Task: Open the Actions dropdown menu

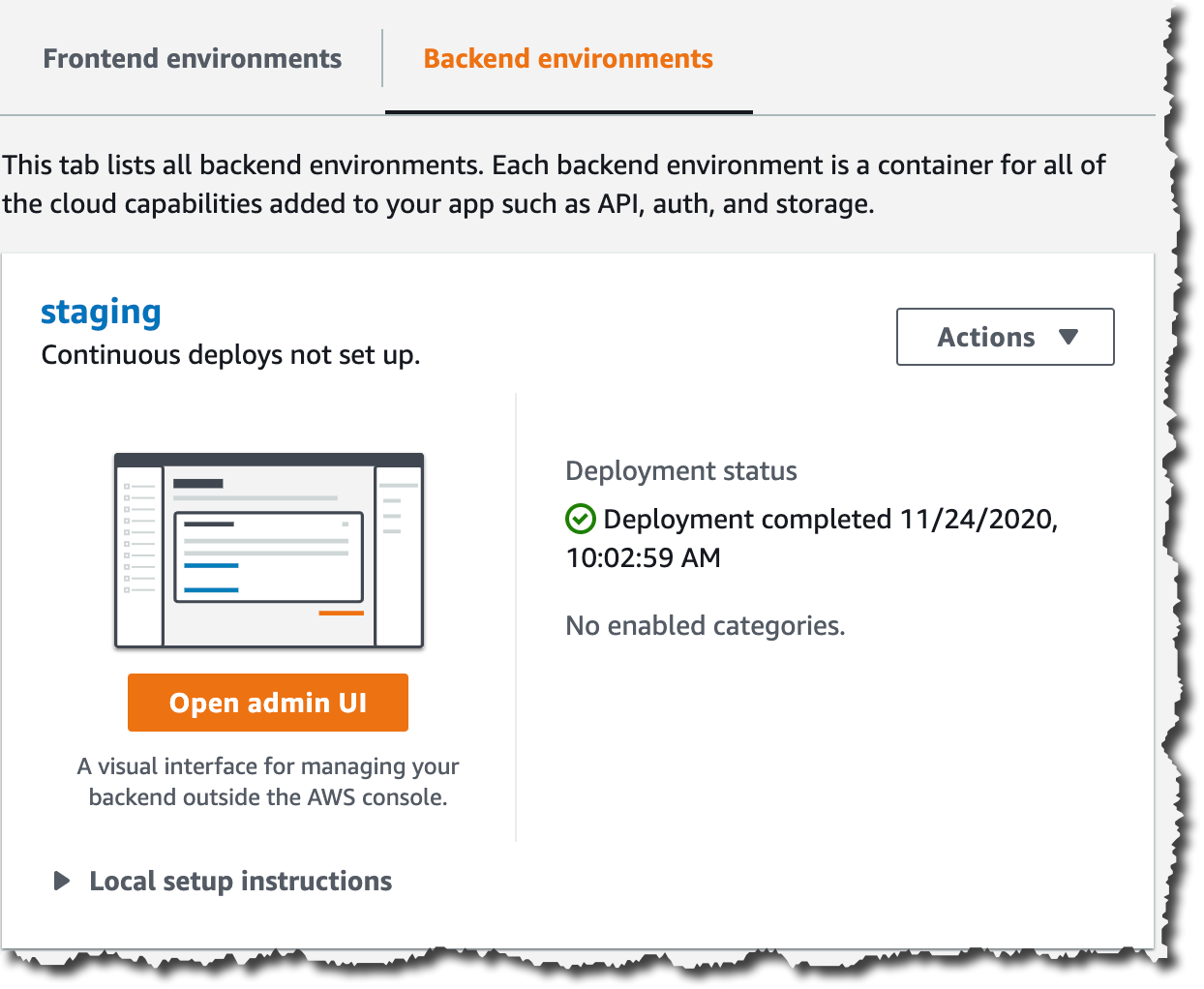Action: (x=1005, y=337)
